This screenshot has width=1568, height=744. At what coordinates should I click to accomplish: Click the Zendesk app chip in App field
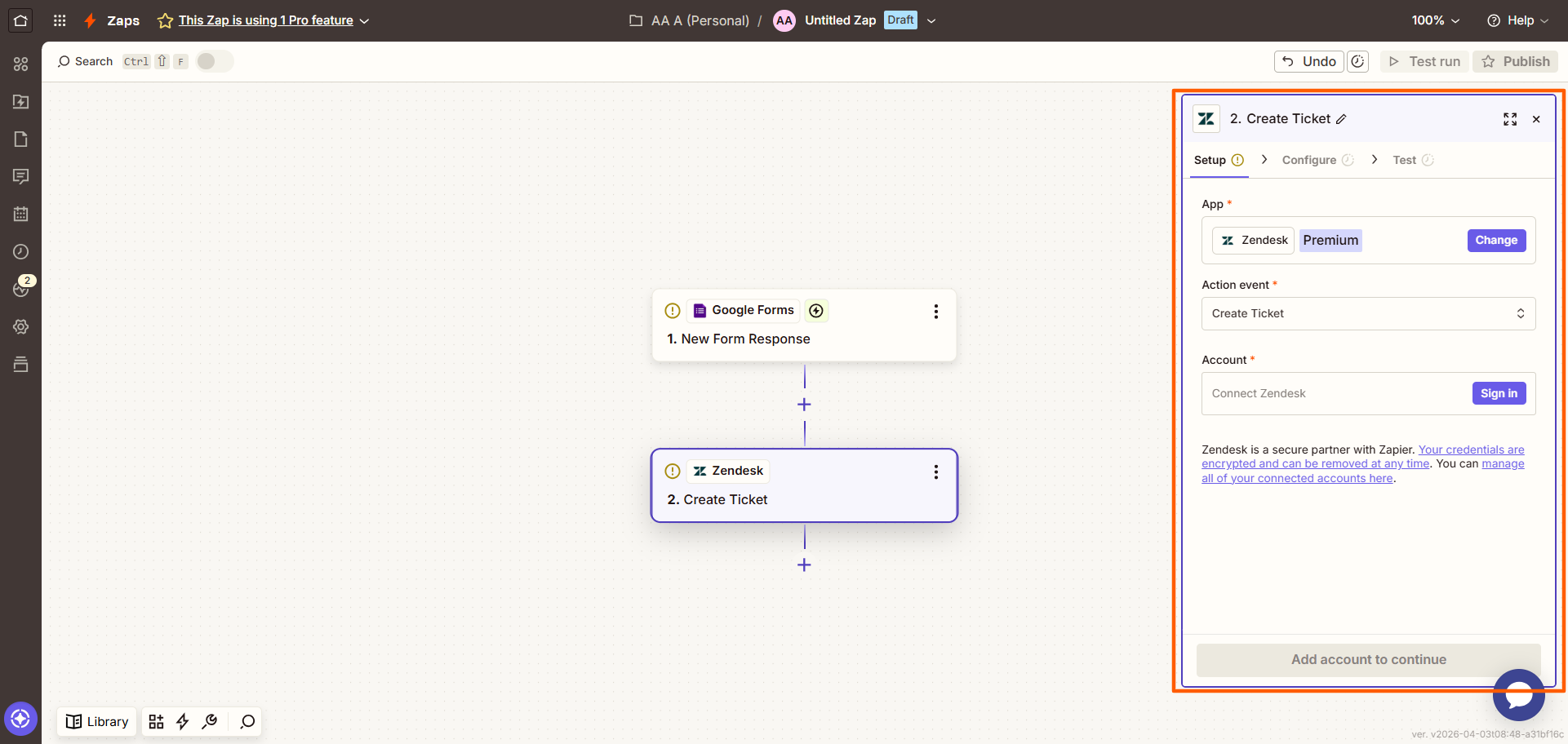coord(1253,240)
